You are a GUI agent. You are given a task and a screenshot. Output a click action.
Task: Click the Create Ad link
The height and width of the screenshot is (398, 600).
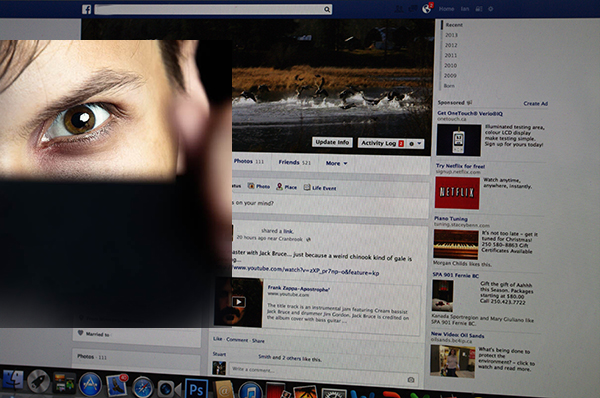click(x=535, y=103)
